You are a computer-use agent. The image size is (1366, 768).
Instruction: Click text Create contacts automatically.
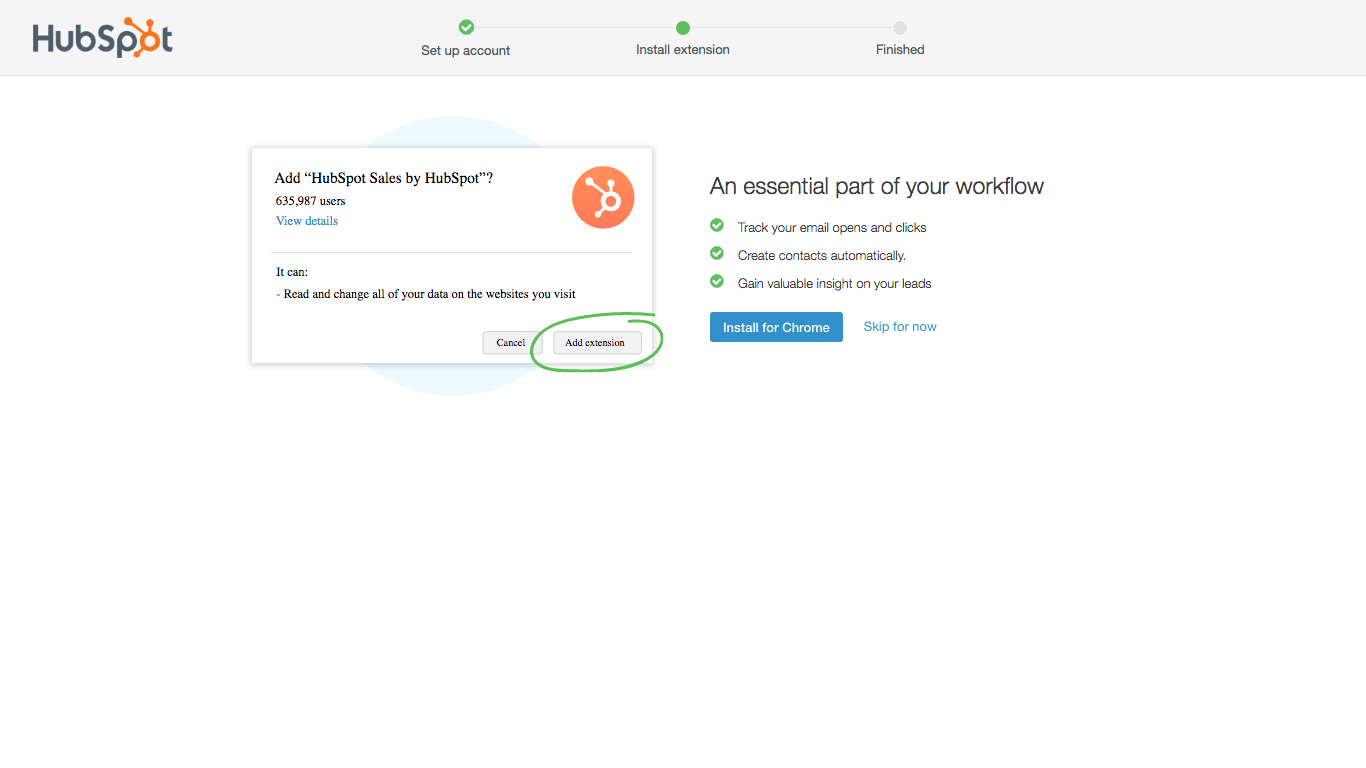[822, 256]
